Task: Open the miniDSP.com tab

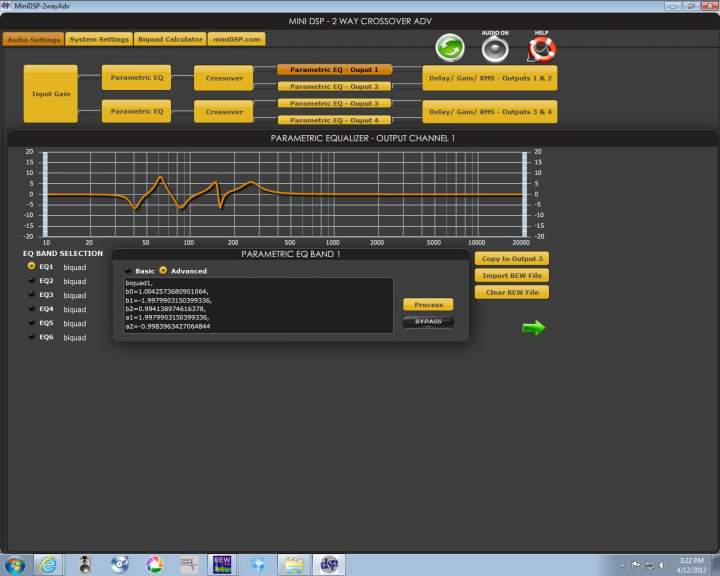Action: [236, 40]
